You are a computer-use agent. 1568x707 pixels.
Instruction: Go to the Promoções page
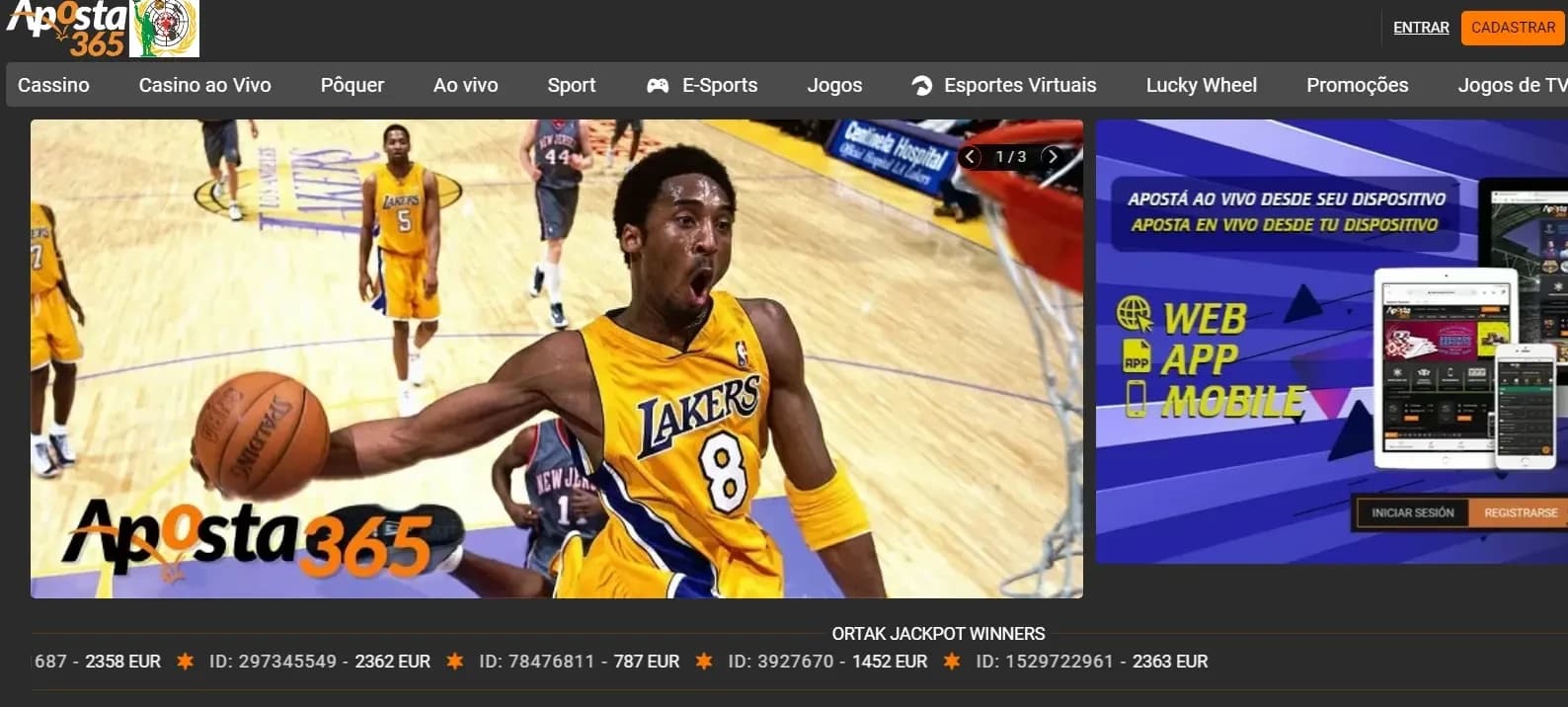tap(1357, 85)
